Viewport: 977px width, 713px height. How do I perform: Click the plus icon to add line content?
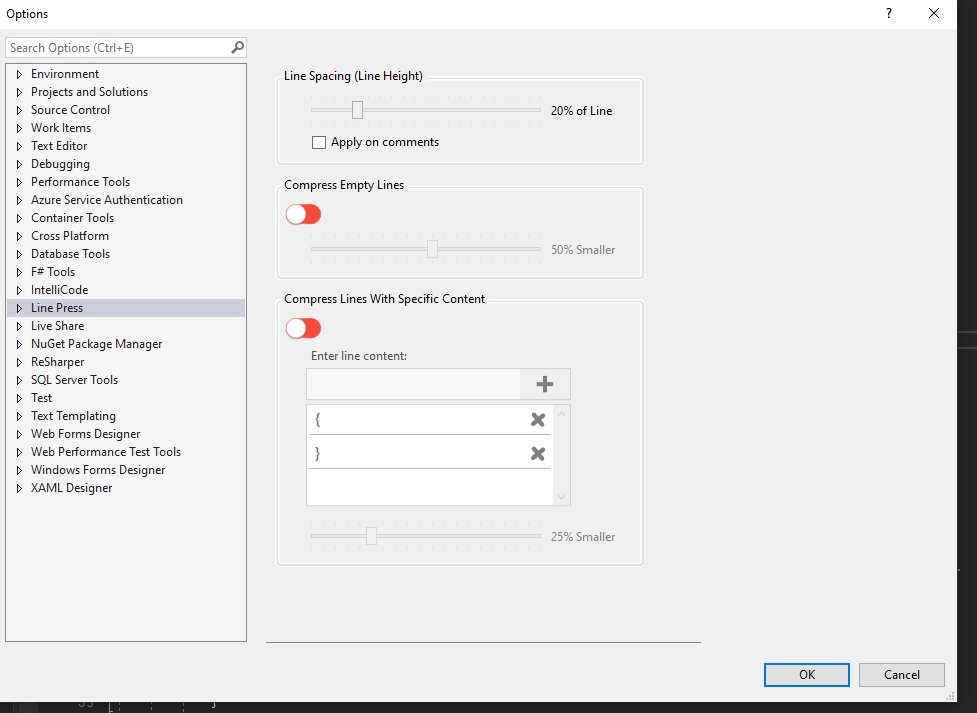[545, 384]
